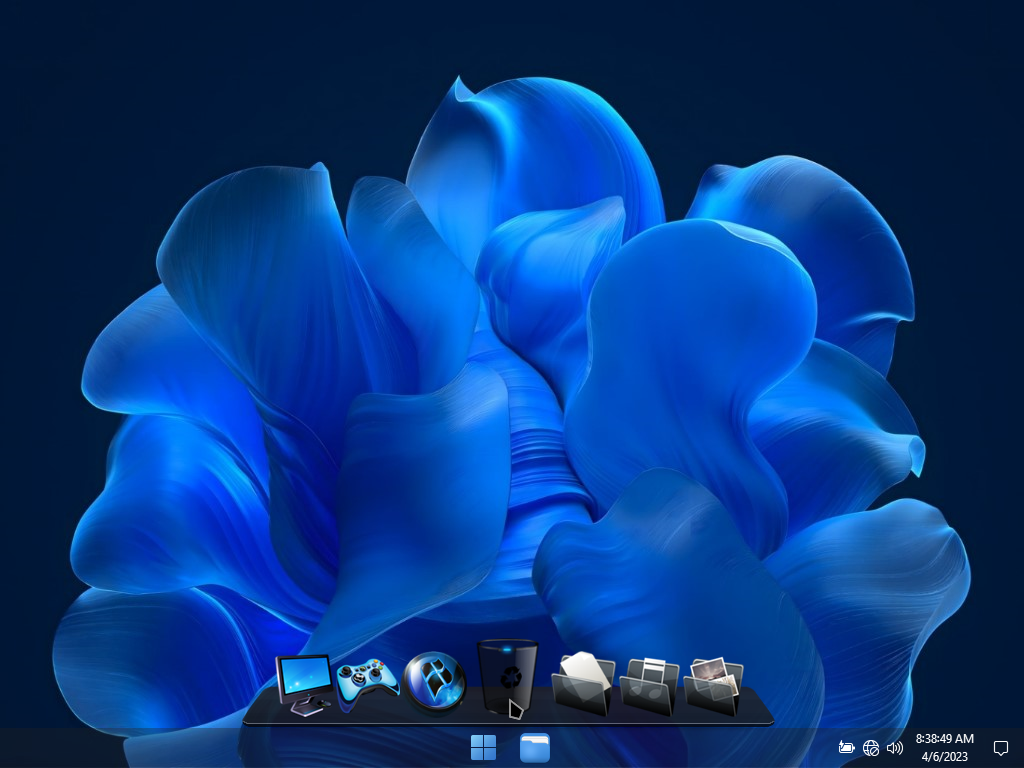Check the battery status tray icon
1024x768 pixels.
[846, 747]
